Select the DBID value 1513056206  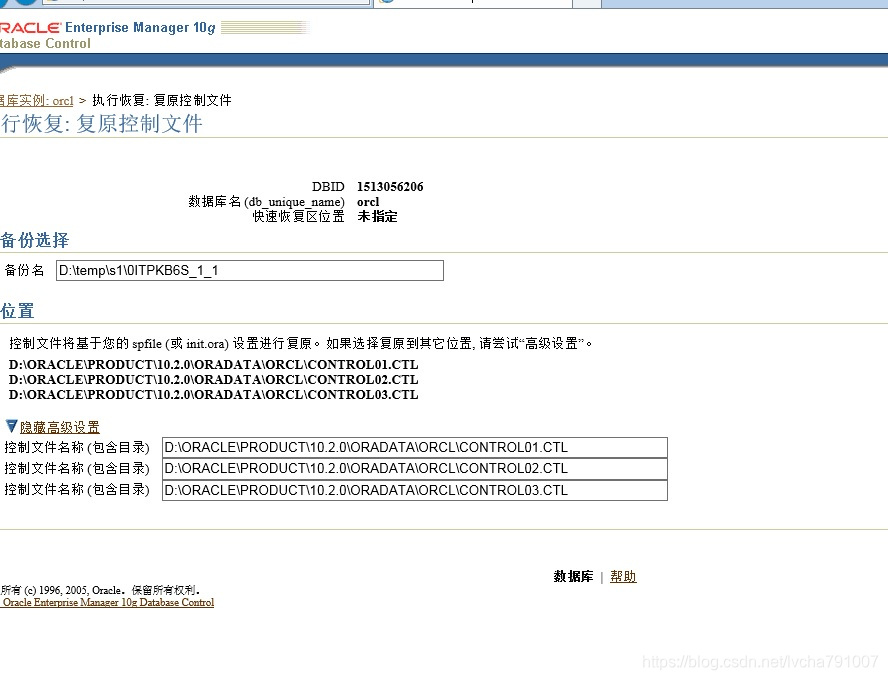tap(390, 187)
